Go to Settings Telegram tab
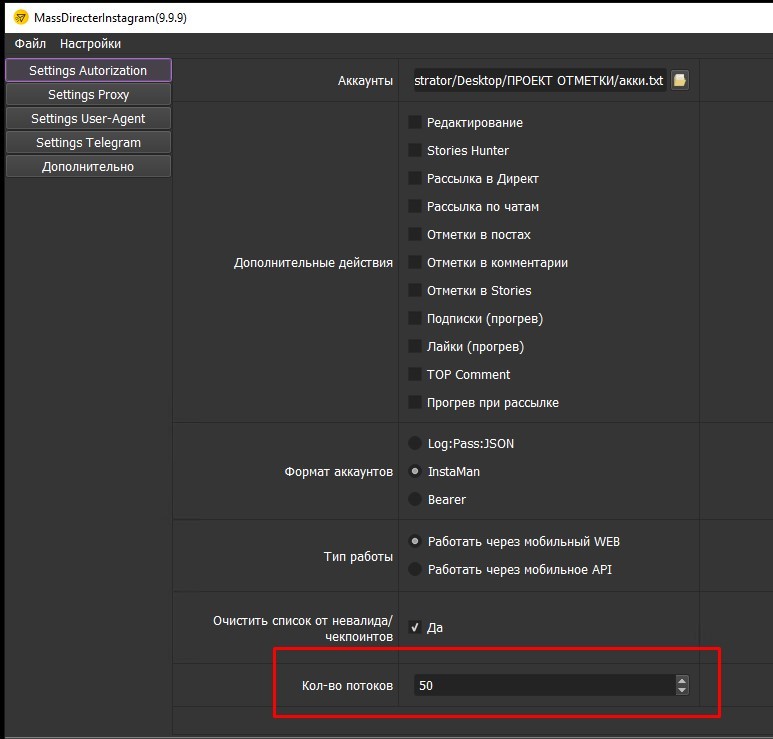The image size is (773, 739). tap(88, 143)
